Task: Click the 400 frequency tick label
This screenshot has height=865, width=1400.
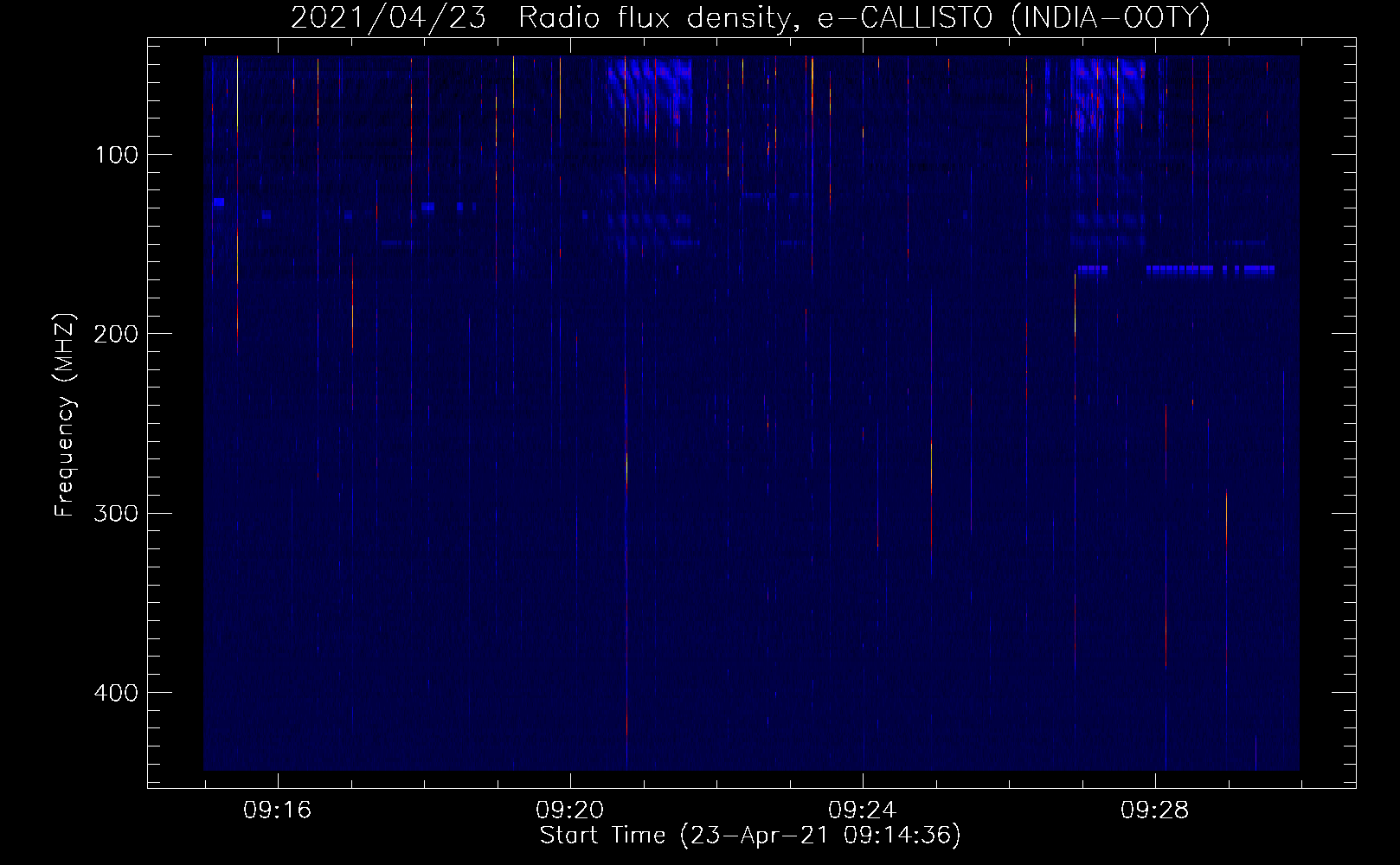Action: (x=116, y=693)
